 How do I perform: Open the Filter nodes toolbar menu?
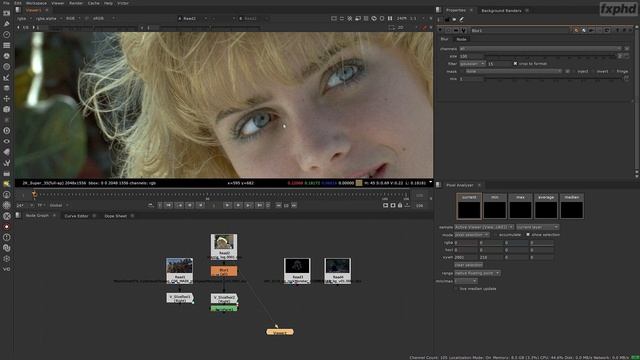(7, 67)
